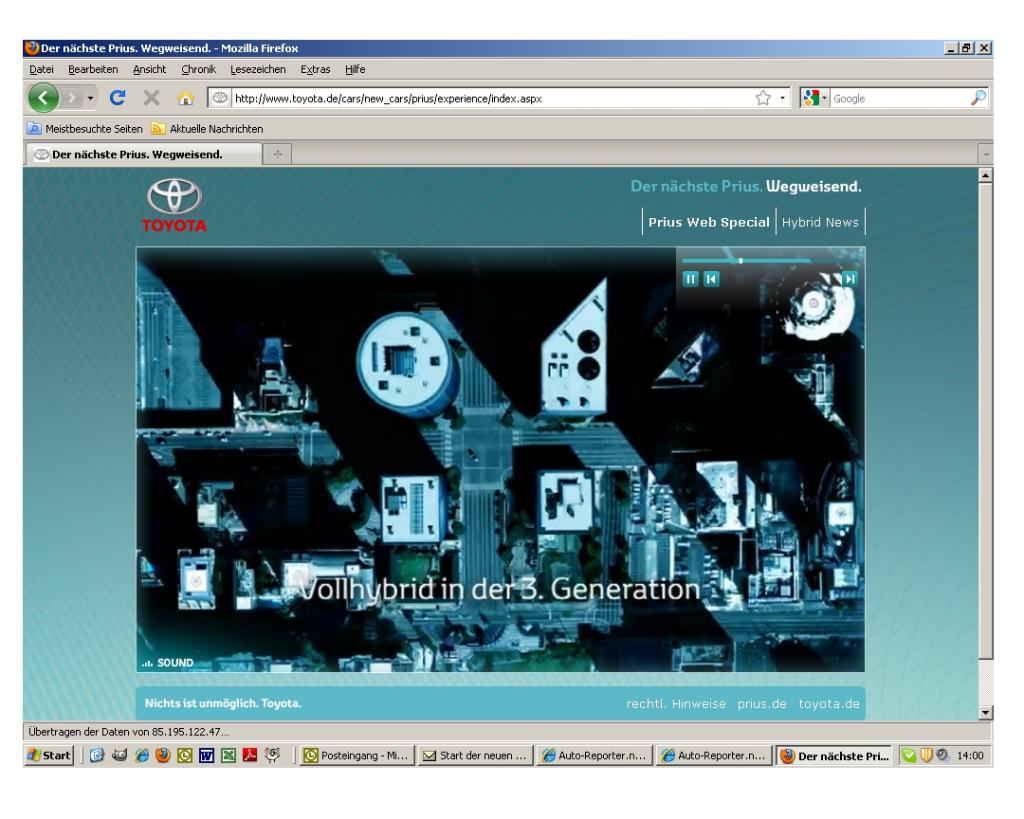Open the Lesezeichen menu
Viewport: 1024px width, 819px height.
pyautogui.click(x=258, y=69)
